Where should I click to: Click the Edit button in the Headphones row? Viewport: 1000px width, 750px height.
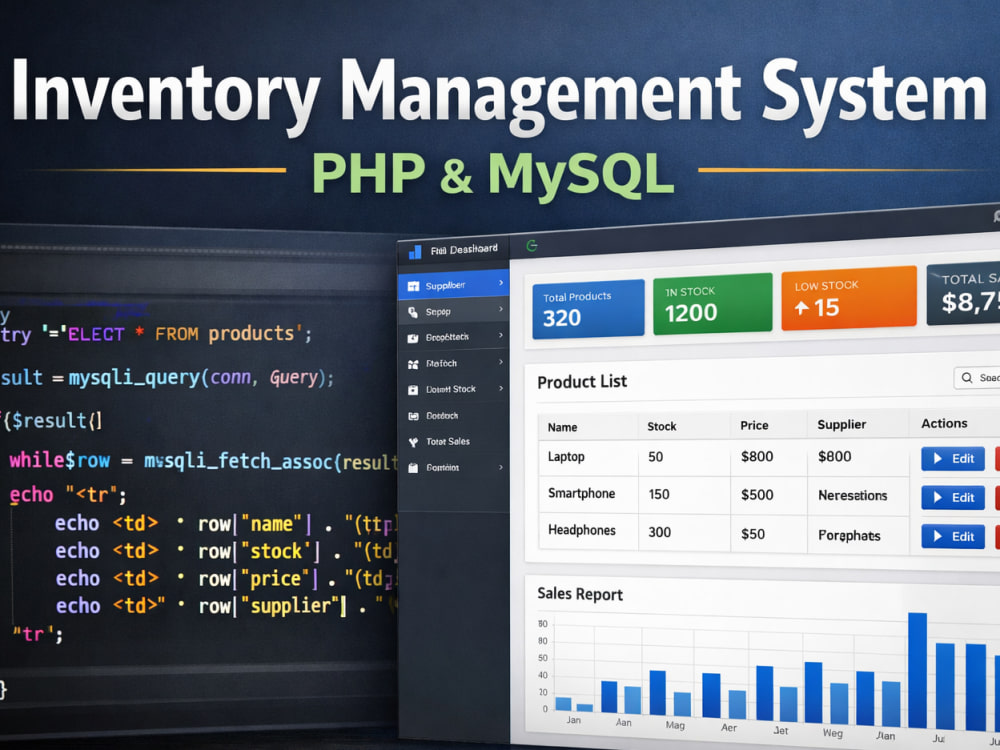point(953,536)
